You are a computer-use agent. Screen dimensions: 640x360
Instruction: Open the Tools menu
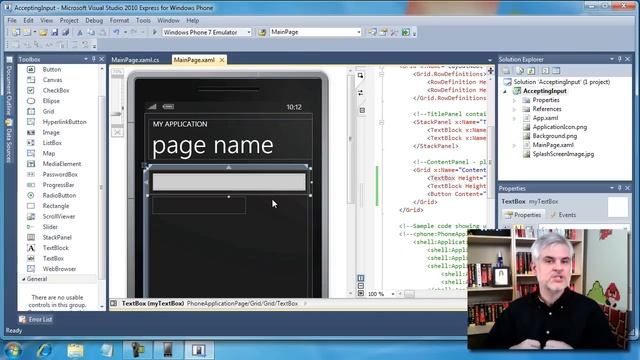pyautogui.click(x=143, y=20)
